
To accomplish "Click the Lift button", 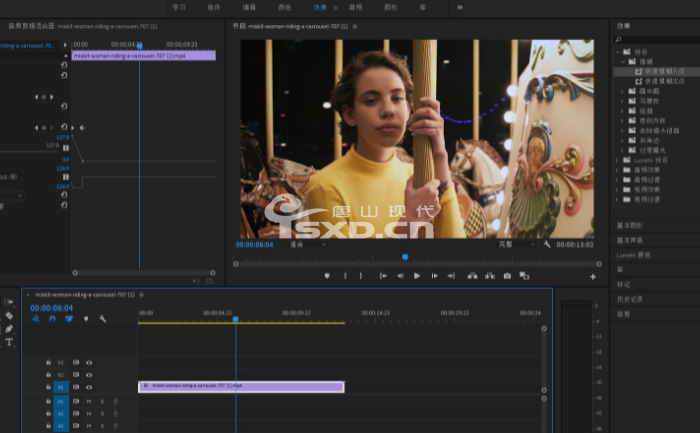I will click(472, 276).
